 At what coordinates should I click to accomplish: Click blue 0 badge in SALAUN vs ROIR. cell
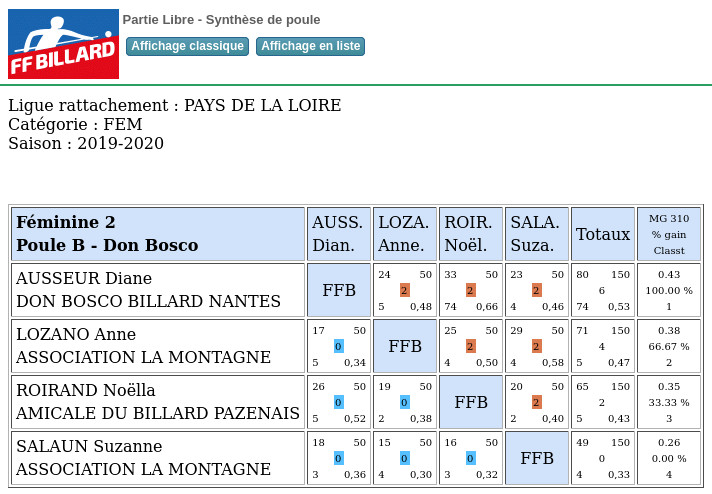click(470, 458)
